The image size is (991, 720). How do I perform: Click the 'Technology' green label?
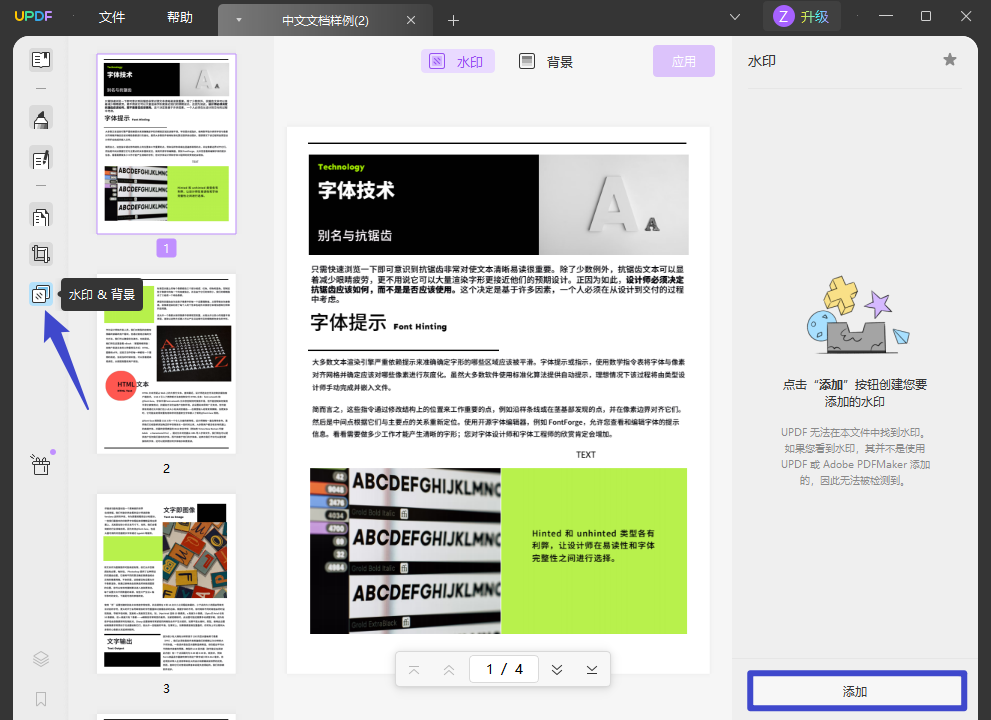pos(341,167)
